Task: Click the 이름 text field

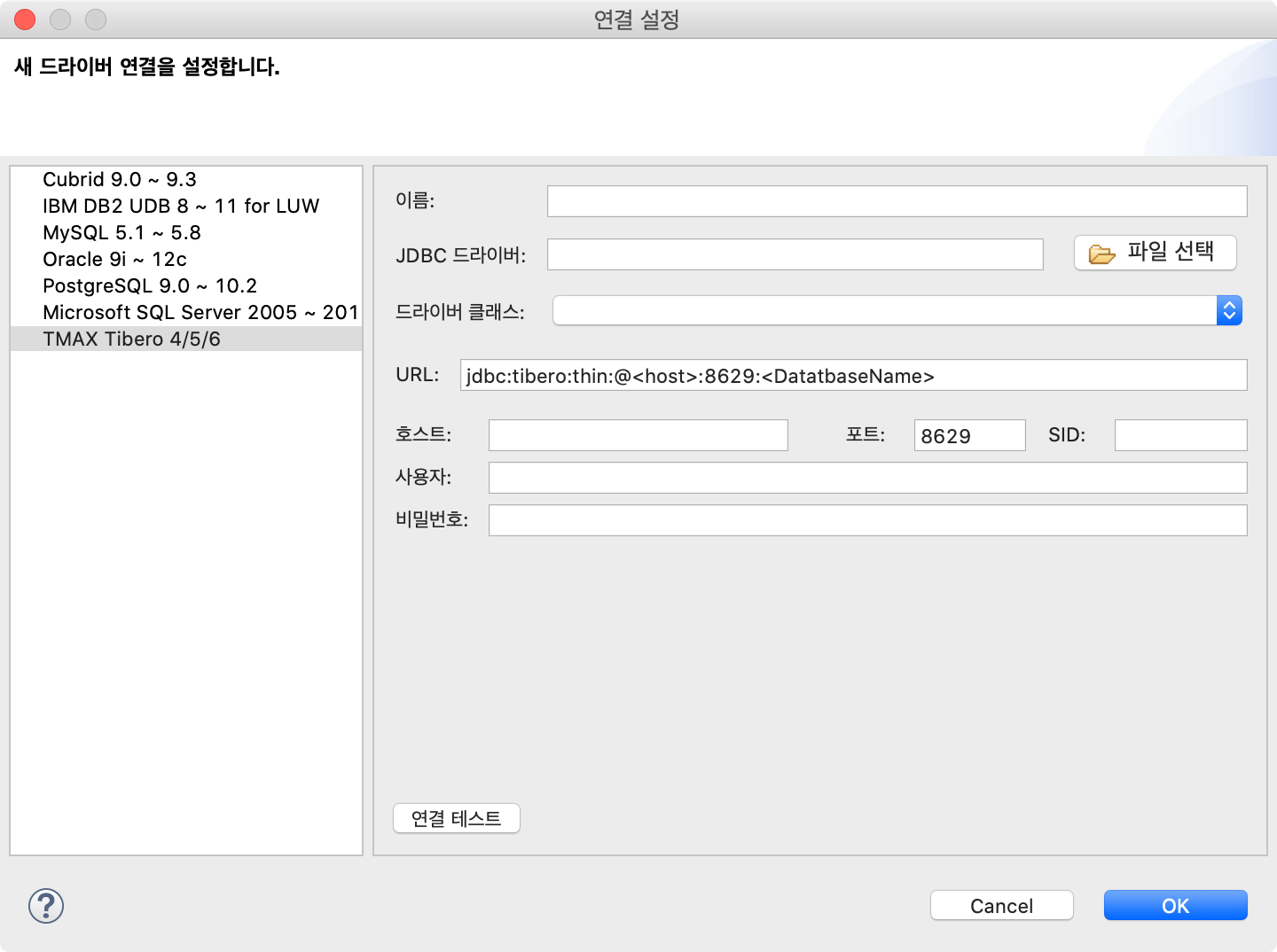Action: 897,201
